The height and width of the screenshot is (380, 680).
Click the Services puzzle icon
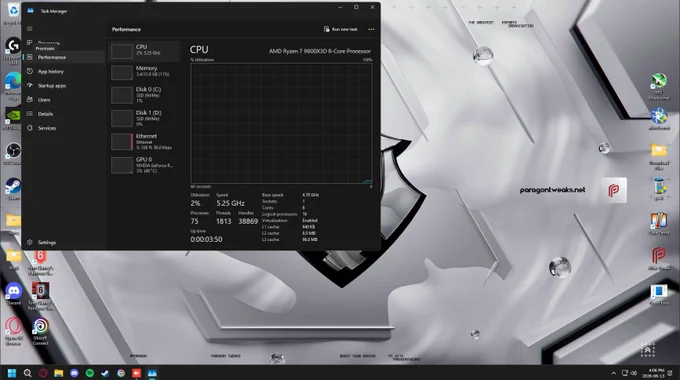[x=29, y=128]
